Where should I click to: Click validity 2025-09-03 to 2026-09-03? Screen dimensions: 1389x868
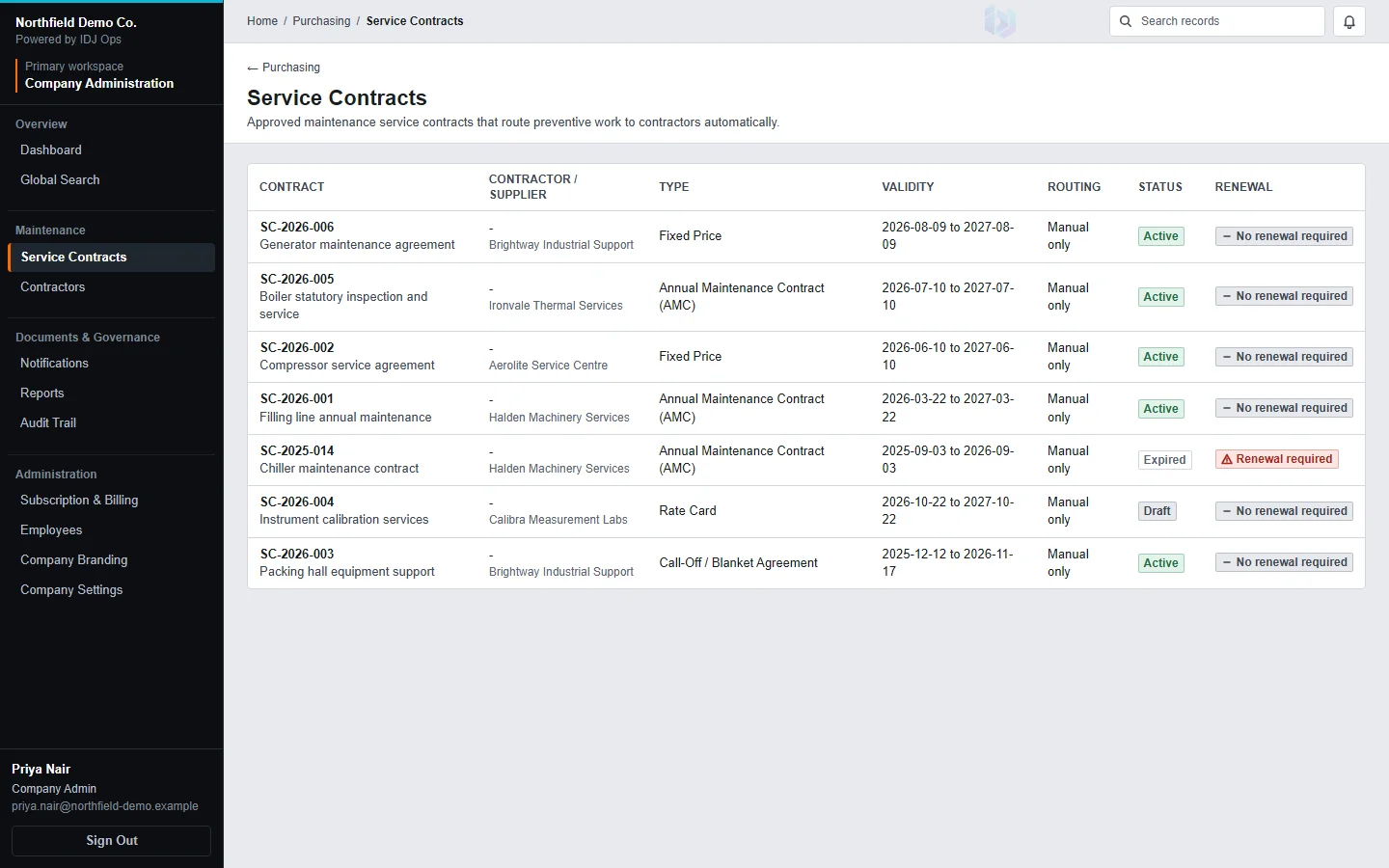947,460
